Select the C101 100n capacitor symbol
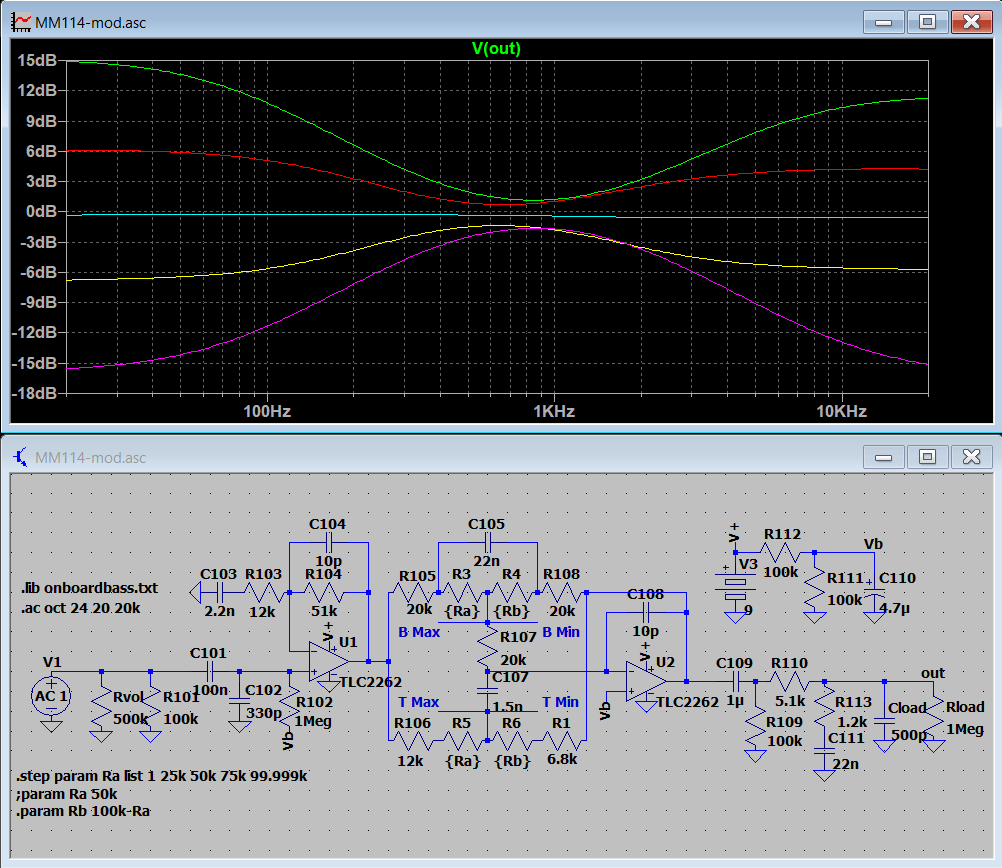Screen dimensions: 1002x868 [x=209, y=671]
